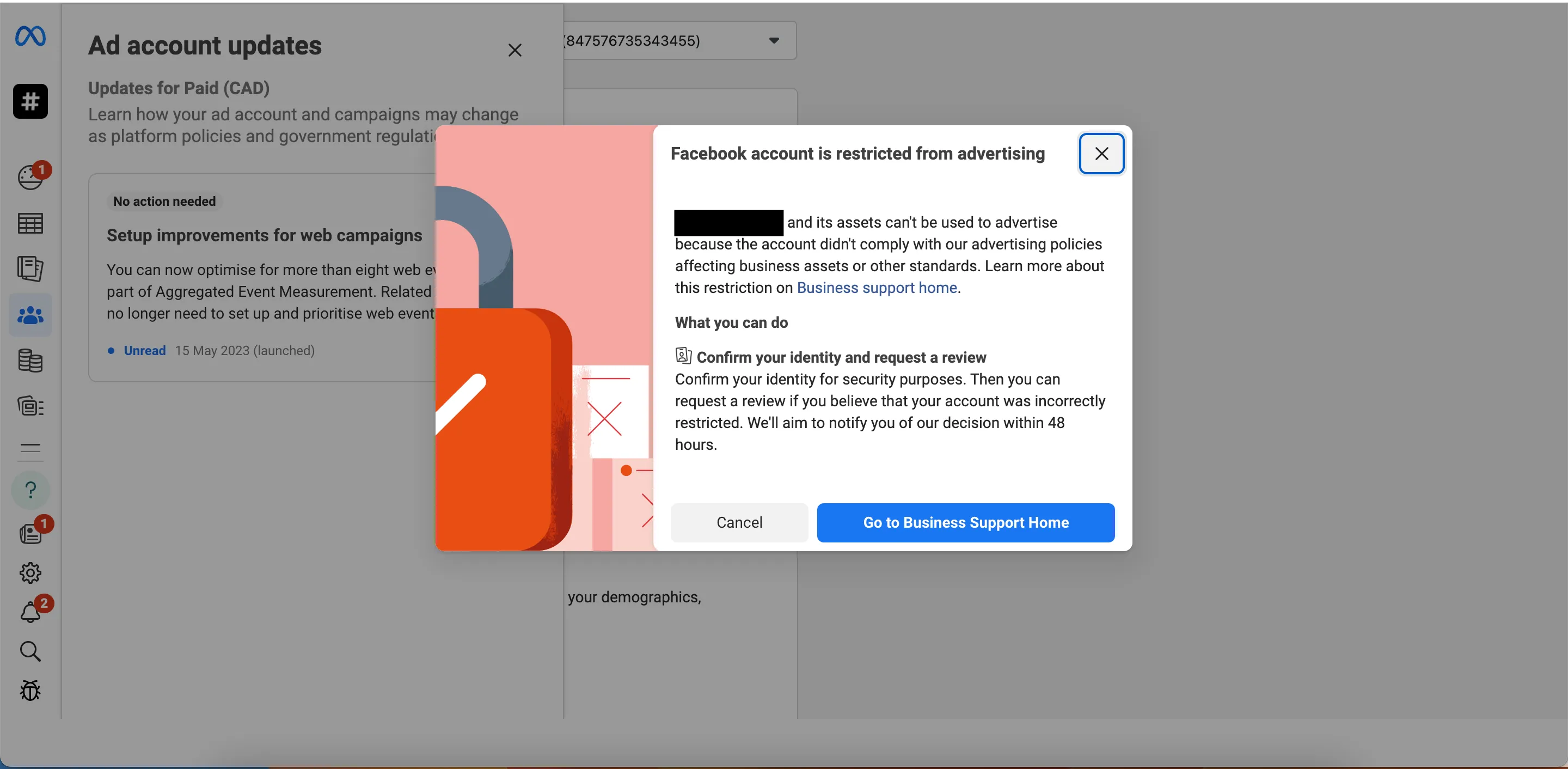Open the Business support home link

(877, 288)
